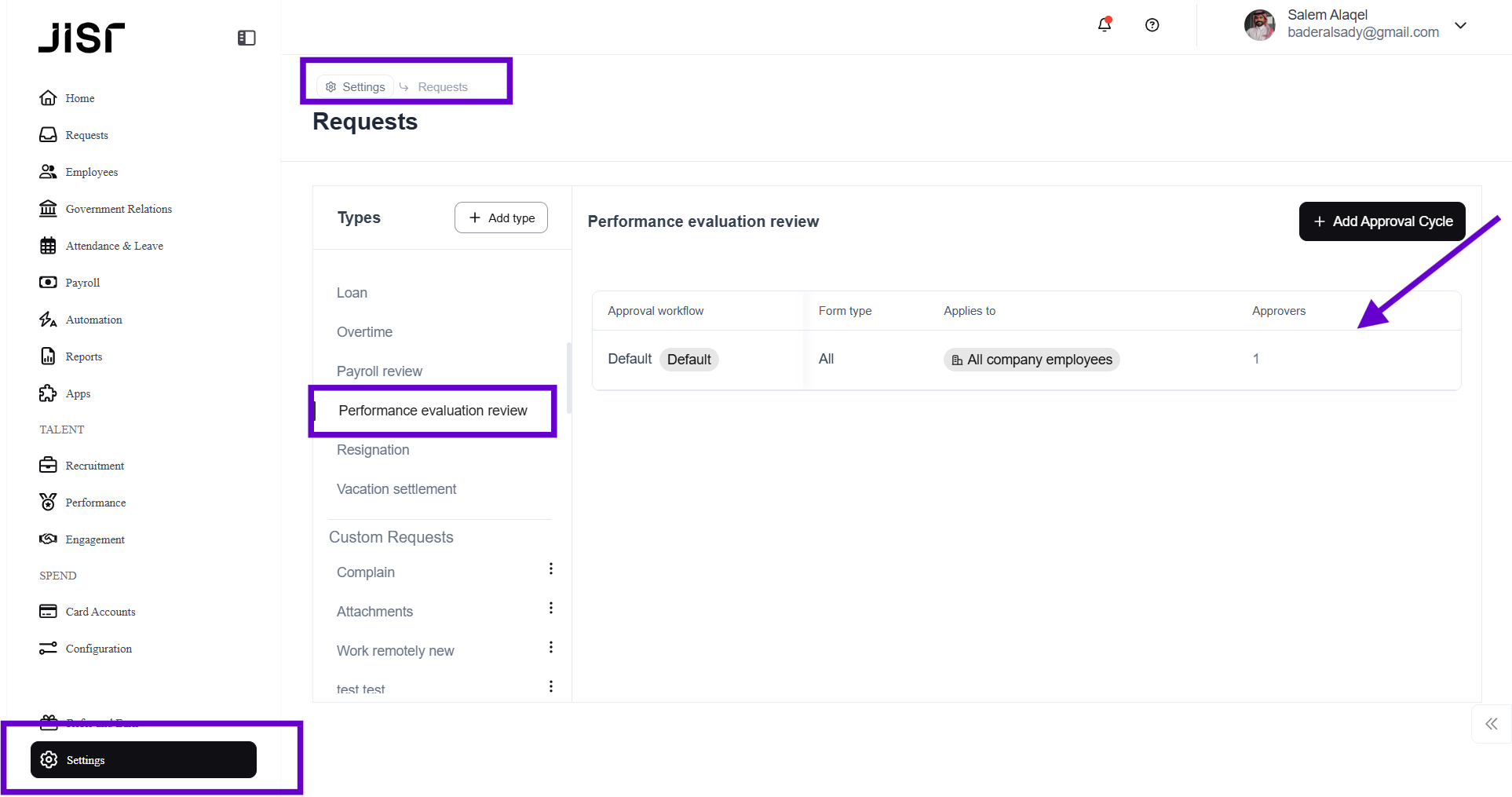
Task: Click the Add Approval Cycle button
Action: (x=1382, y=221)
